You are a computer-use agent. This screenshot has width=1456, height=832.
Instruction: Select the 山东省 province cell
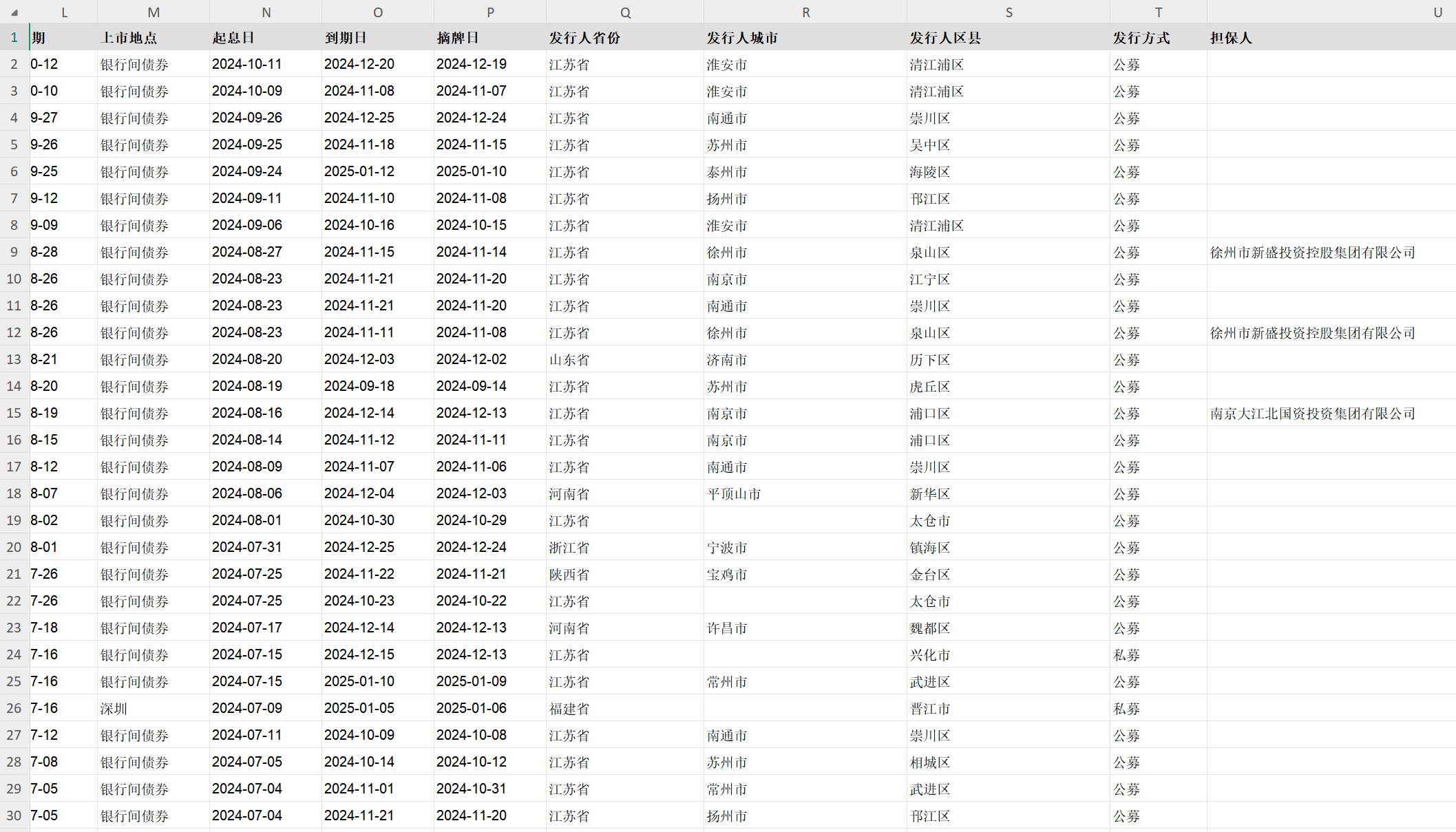569,359
